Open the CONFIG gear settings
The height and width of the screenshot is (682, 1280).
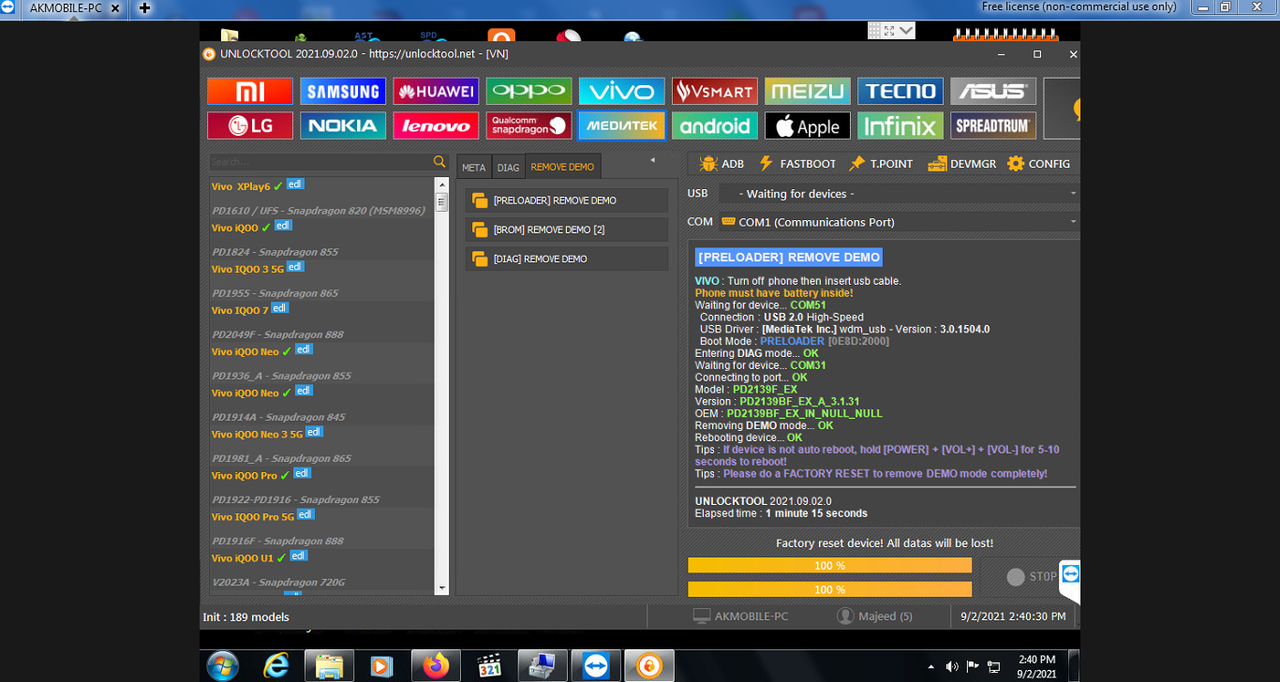coord(1039,164)
